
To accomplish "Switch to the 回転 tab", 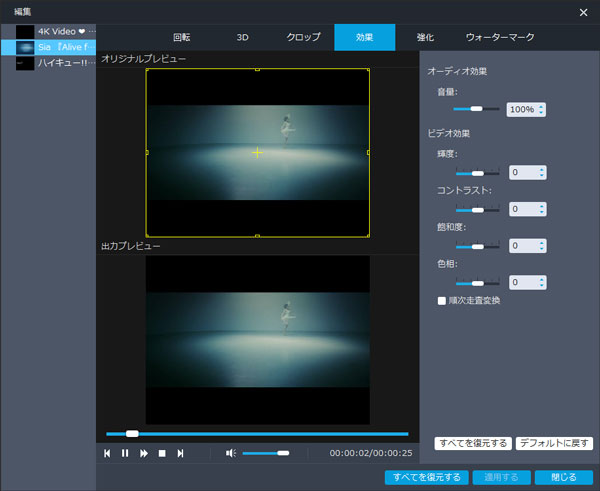I will [x=182, y=38].
